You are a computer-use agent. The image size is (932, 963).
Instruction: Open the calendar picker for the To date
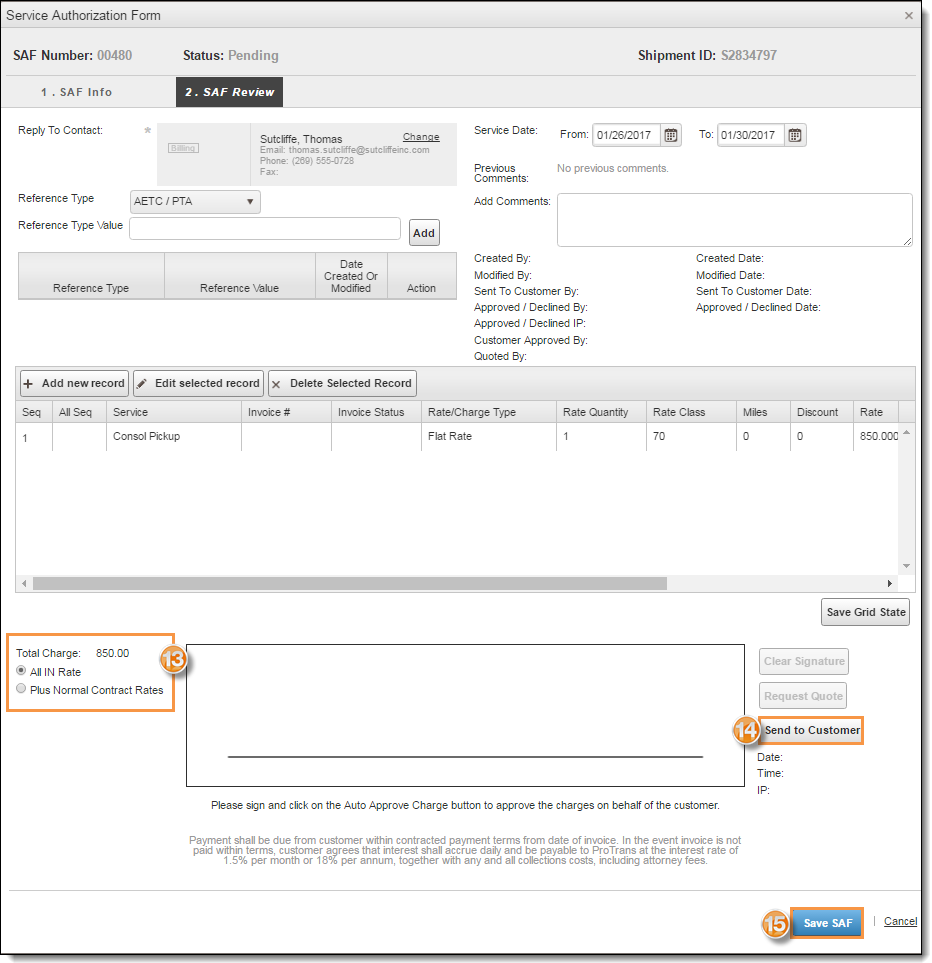pos(794,134)
